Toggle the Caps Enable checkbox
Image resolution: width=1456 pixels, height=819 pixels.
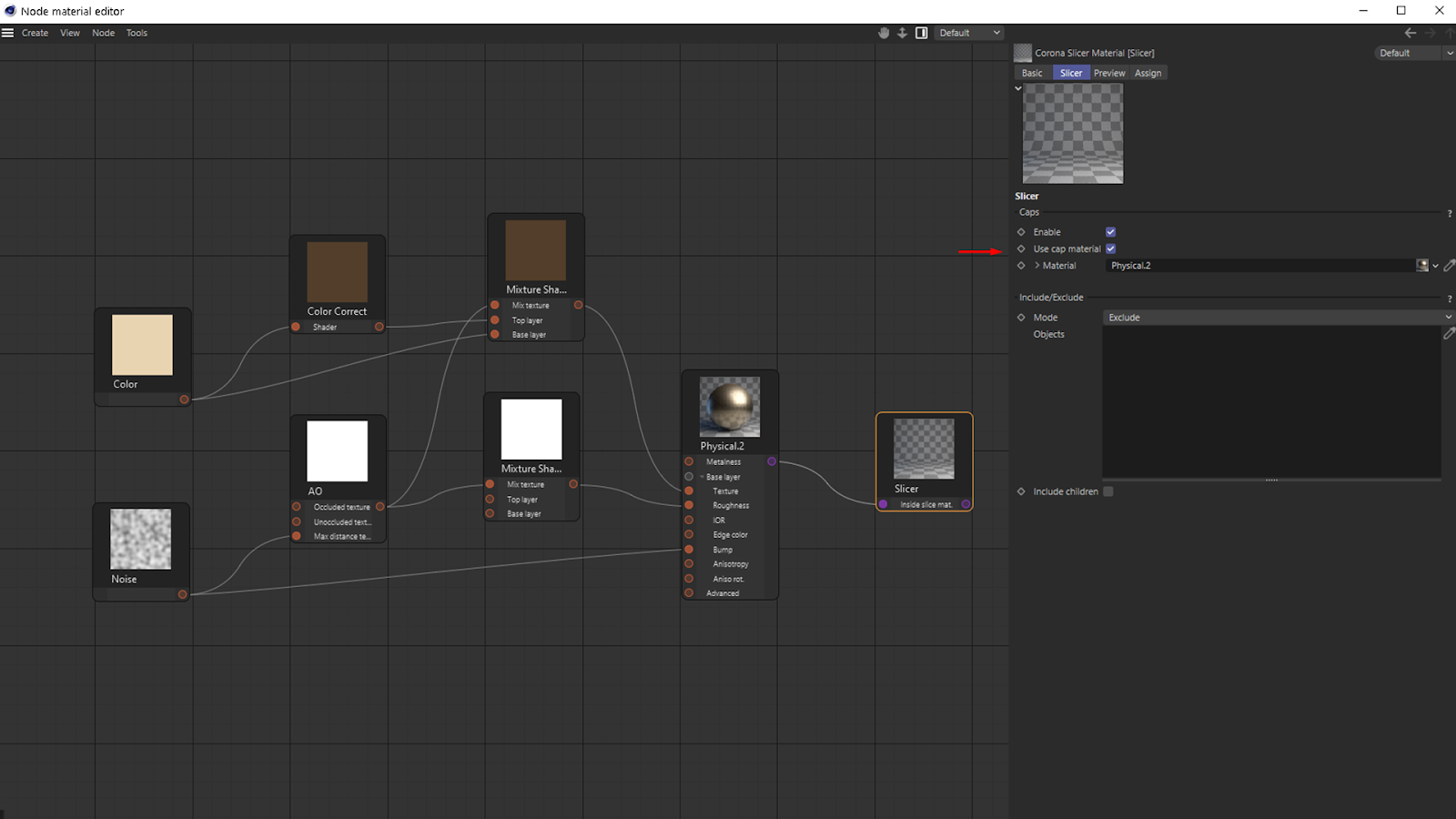(1110, 232)
